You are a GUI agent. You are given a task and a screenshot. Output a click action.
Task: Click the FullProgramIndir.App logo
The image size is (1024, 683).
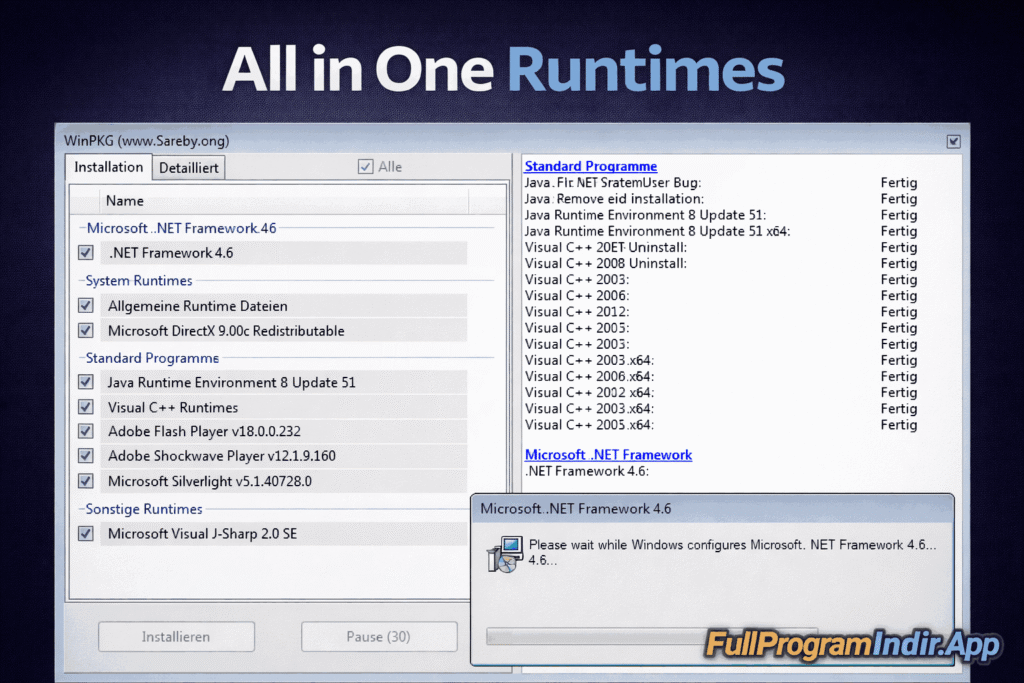point(852,645)
